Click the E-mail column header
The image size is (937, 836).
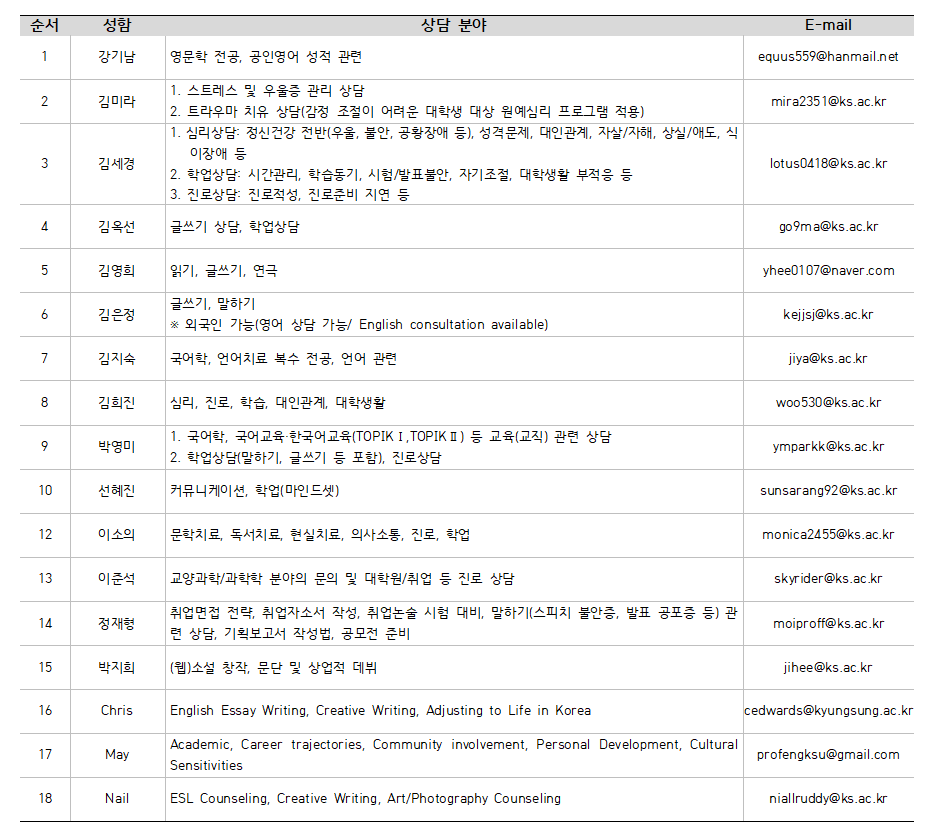[828, 25]
